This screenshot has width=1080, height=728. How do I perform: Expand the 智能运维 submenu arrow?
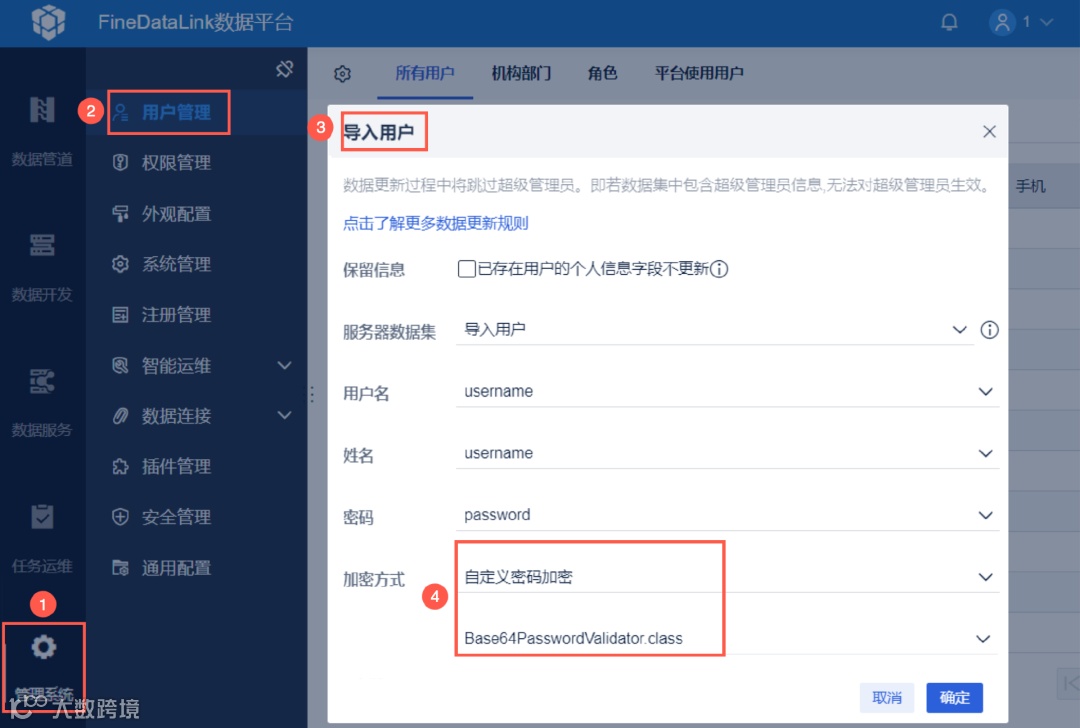pyautogui.click(x=284, y=365)
